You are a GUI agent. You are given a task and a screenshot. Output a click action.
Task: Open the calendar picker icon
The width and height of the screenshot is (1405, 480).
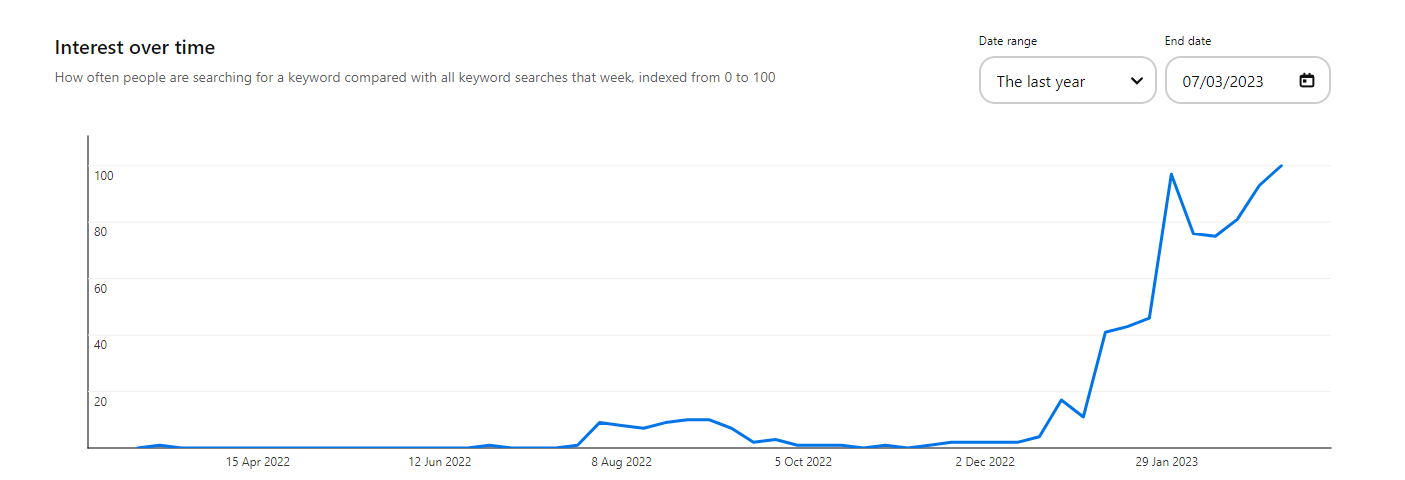pyautogui.click(x=1306, y=81)
